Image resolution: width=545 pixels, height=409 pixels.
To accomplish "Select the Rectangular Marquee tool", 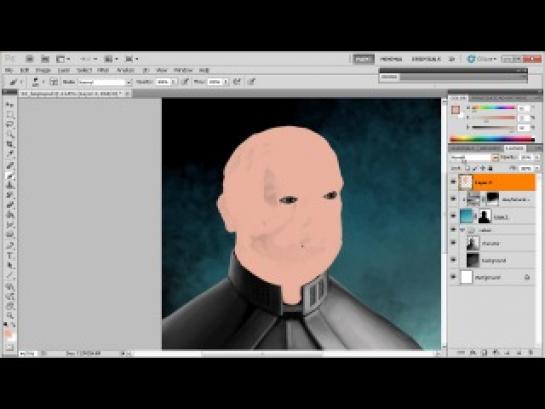I will 10,114.
